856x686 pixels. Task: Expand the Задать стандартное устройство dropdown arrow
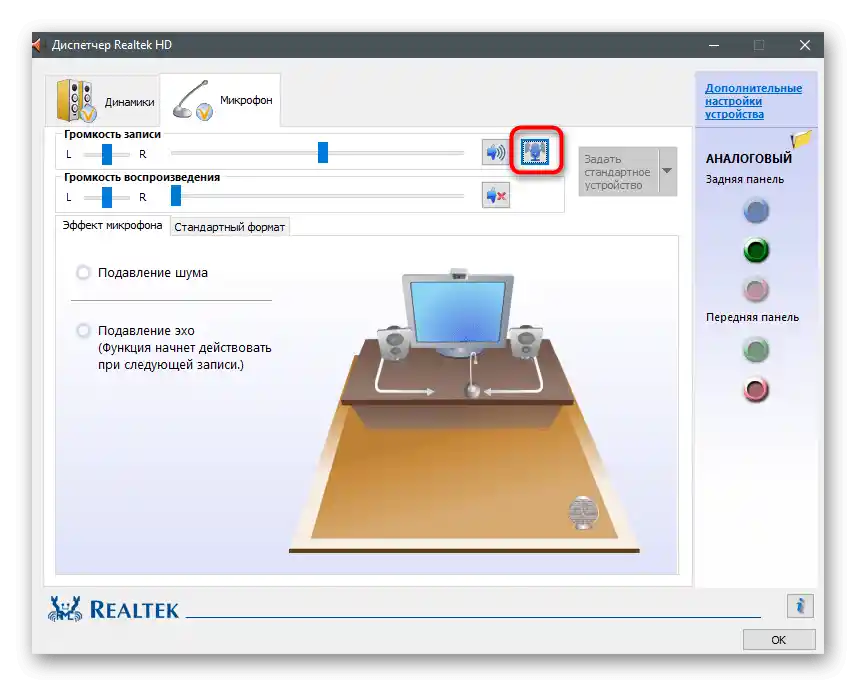667,171
